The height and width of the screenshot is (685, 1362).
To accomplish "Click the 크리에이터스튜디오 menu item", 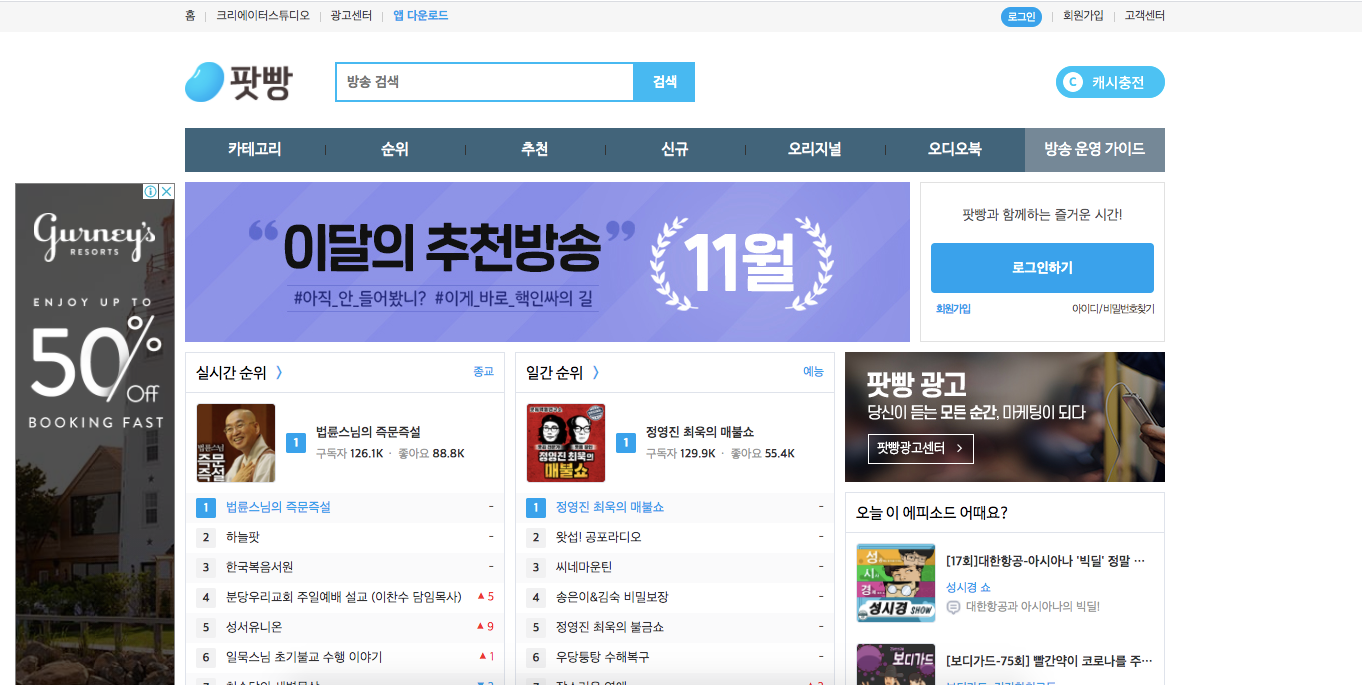I will coord(261,15).
